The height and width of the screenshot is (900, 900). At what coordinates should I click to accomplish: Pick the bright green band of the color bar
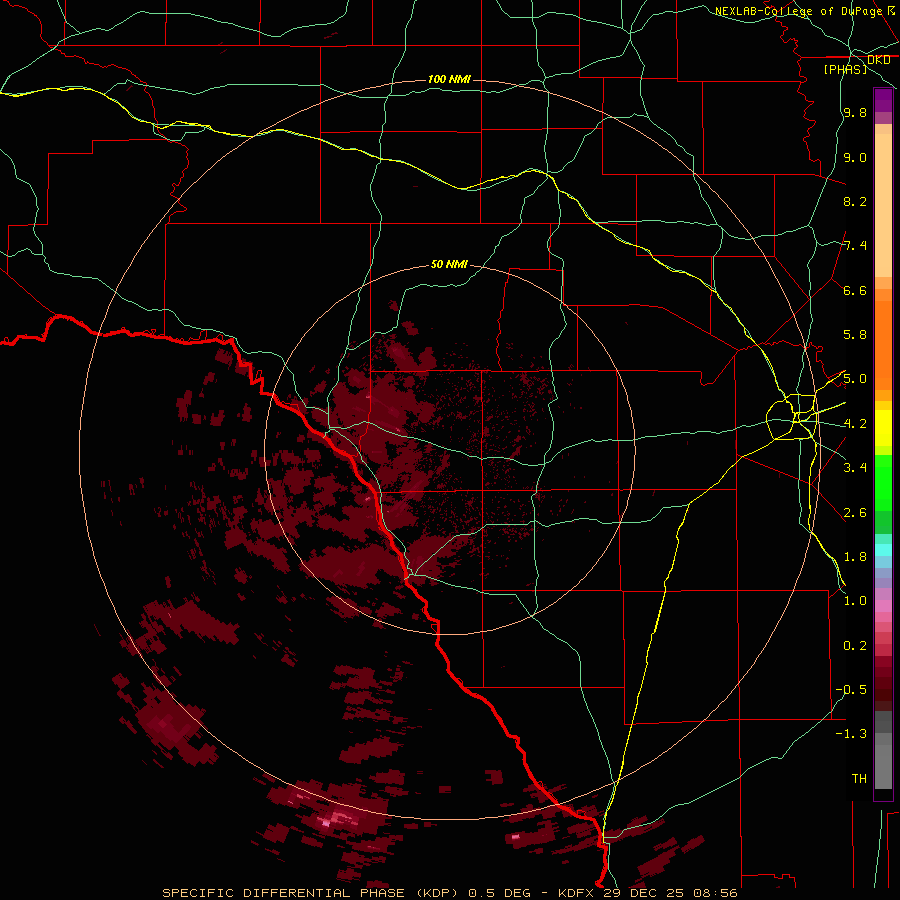tap(883, 483)
